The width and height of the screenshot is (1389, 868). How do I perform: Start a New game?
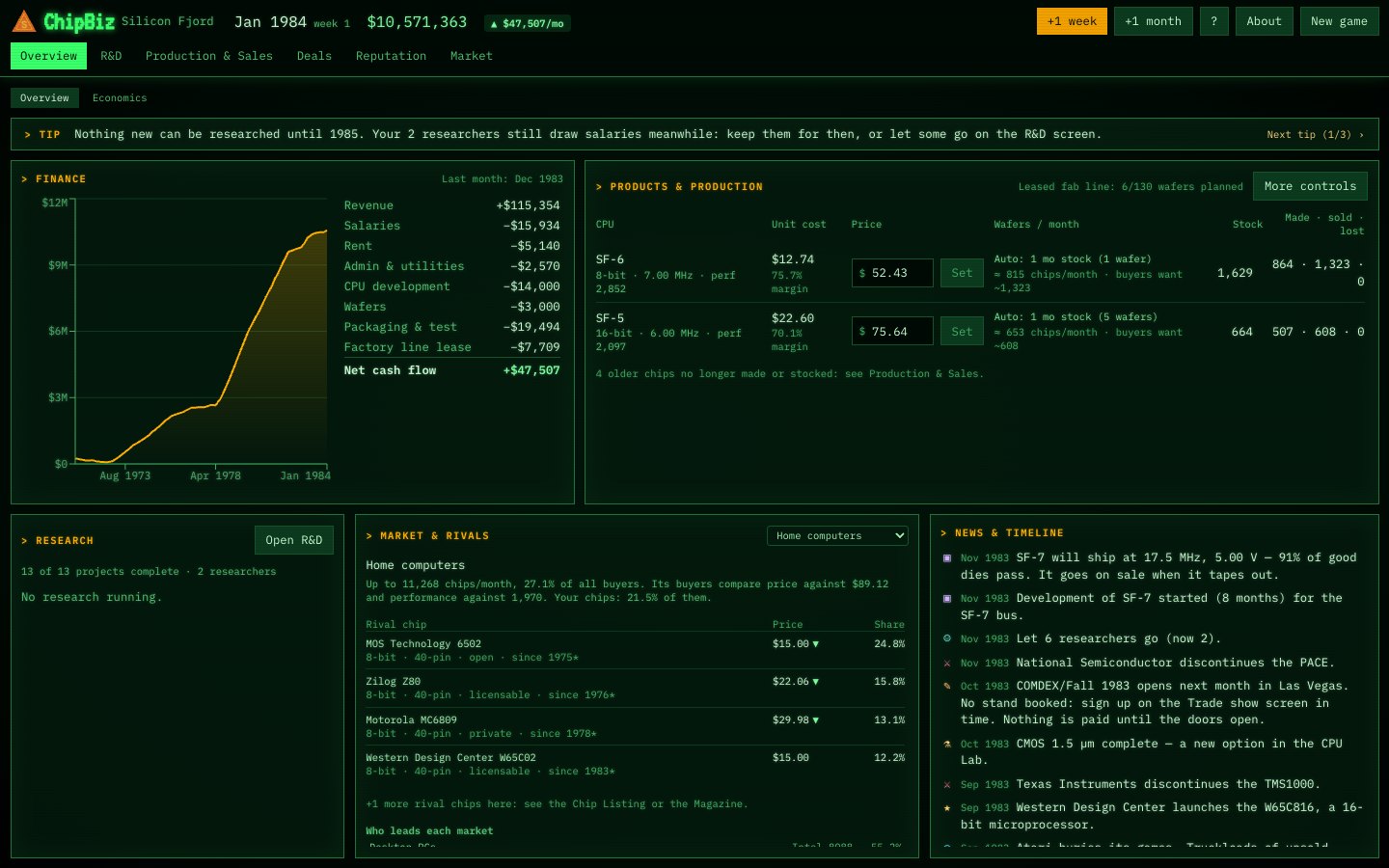click(1339, 21)
